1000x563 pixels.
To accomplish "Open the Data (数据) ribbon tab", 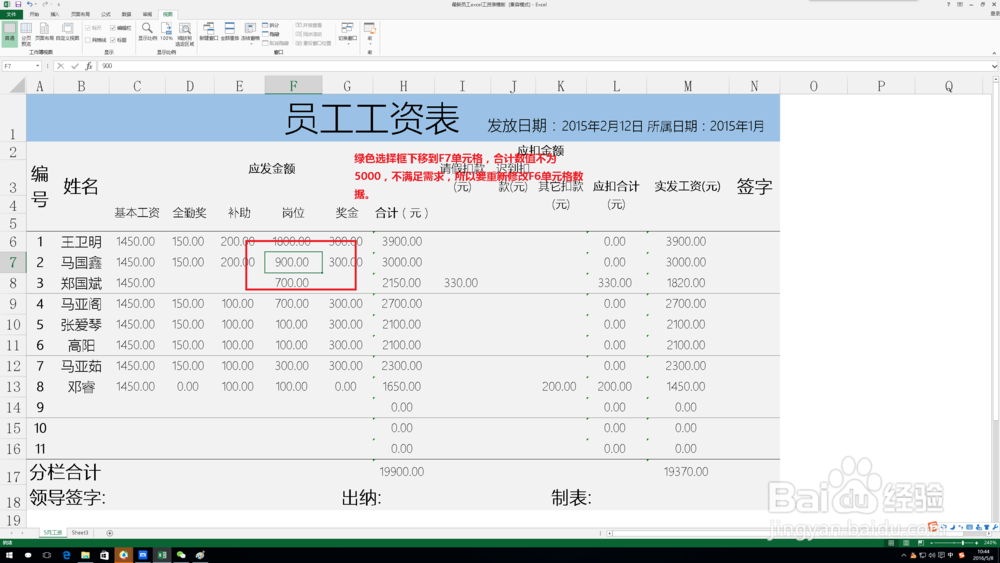I will tap(126, 14).
